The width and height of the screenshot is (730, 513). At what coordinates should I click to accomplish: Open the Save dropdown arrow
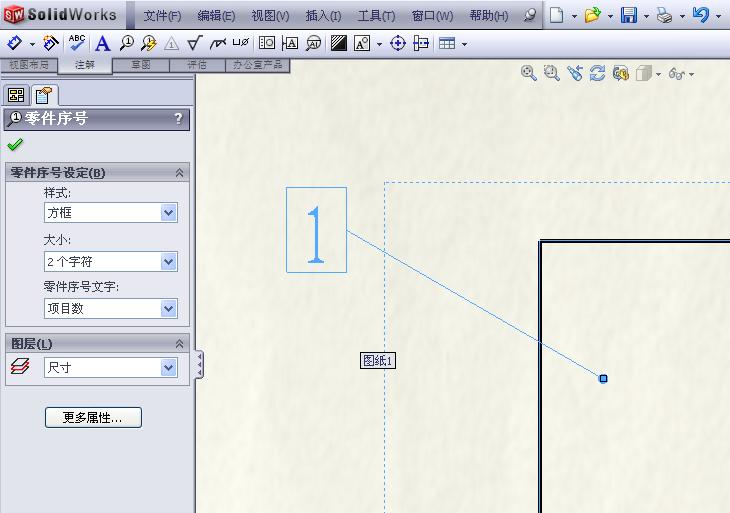pos(646,16)
